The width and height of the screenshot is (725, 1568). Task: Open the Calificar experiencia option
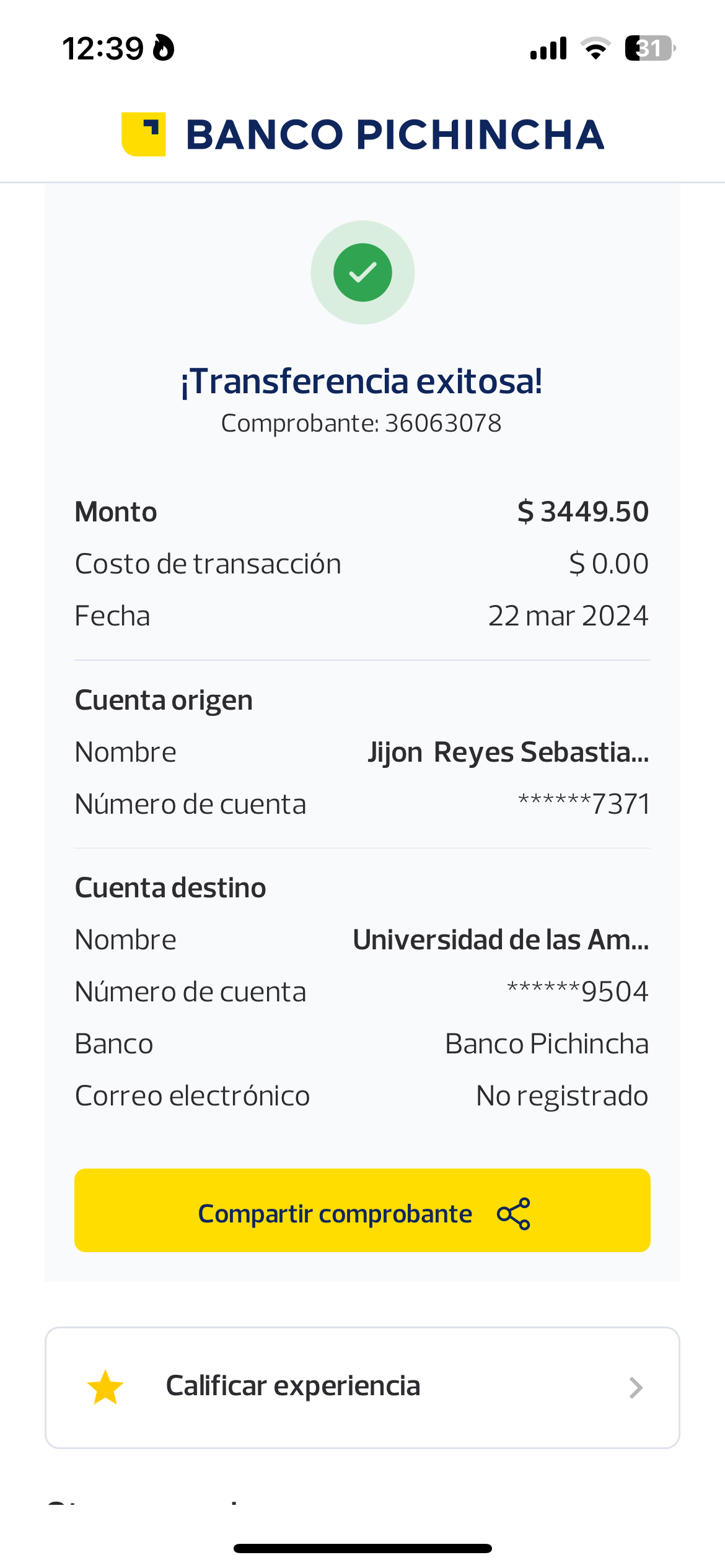[293, 1387]
